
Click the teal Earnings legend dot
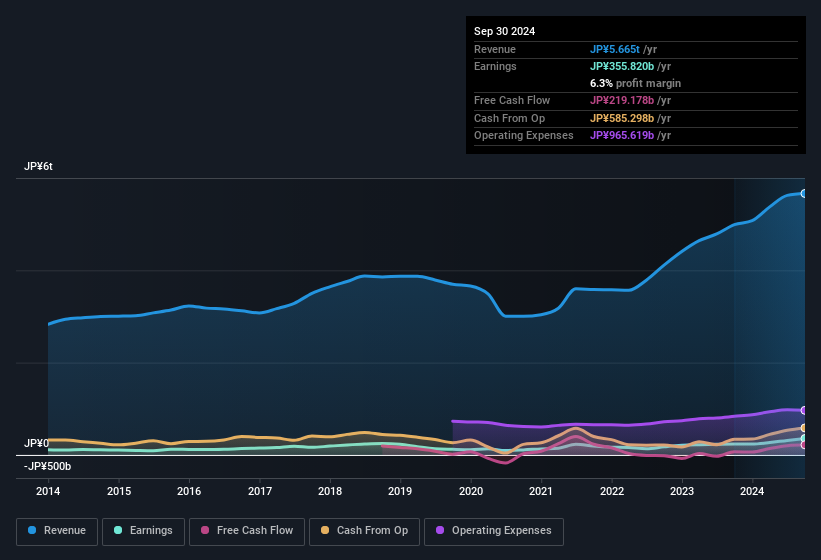tap(119, 530)
